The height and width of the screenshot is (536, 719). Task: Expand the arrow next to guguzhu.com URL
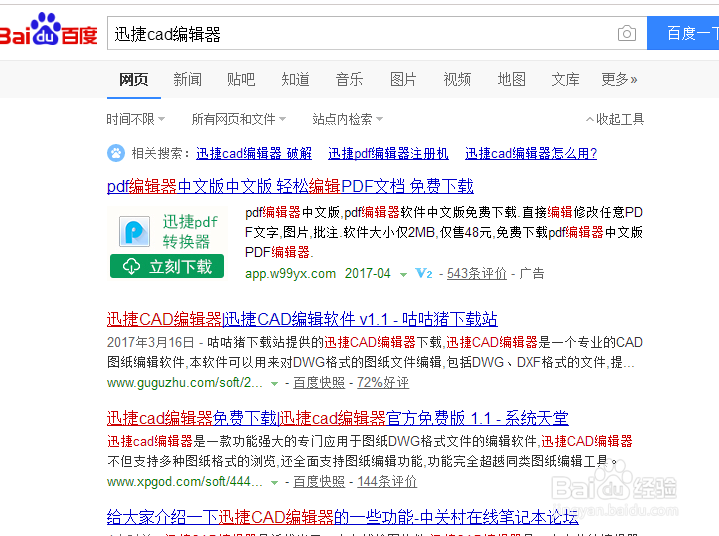tap(274, 383)
